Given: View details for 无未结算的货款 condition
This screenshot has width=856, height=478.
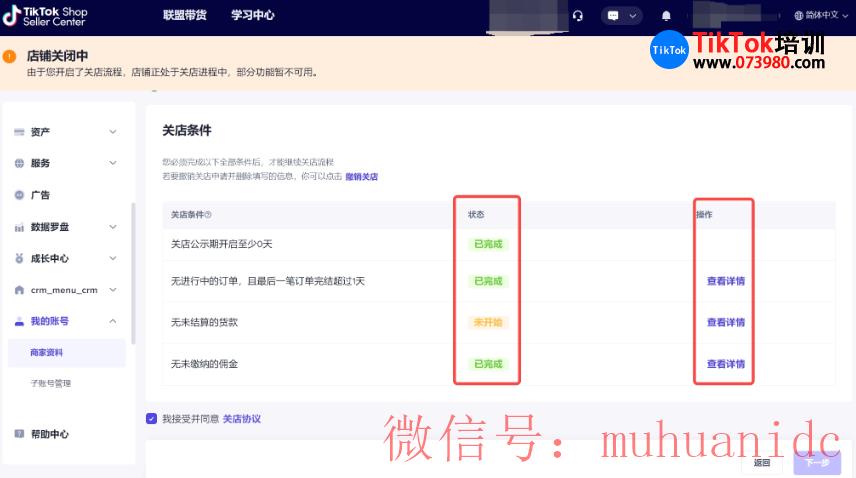Looking at the screenshot, I should click(x=726, y=322).
